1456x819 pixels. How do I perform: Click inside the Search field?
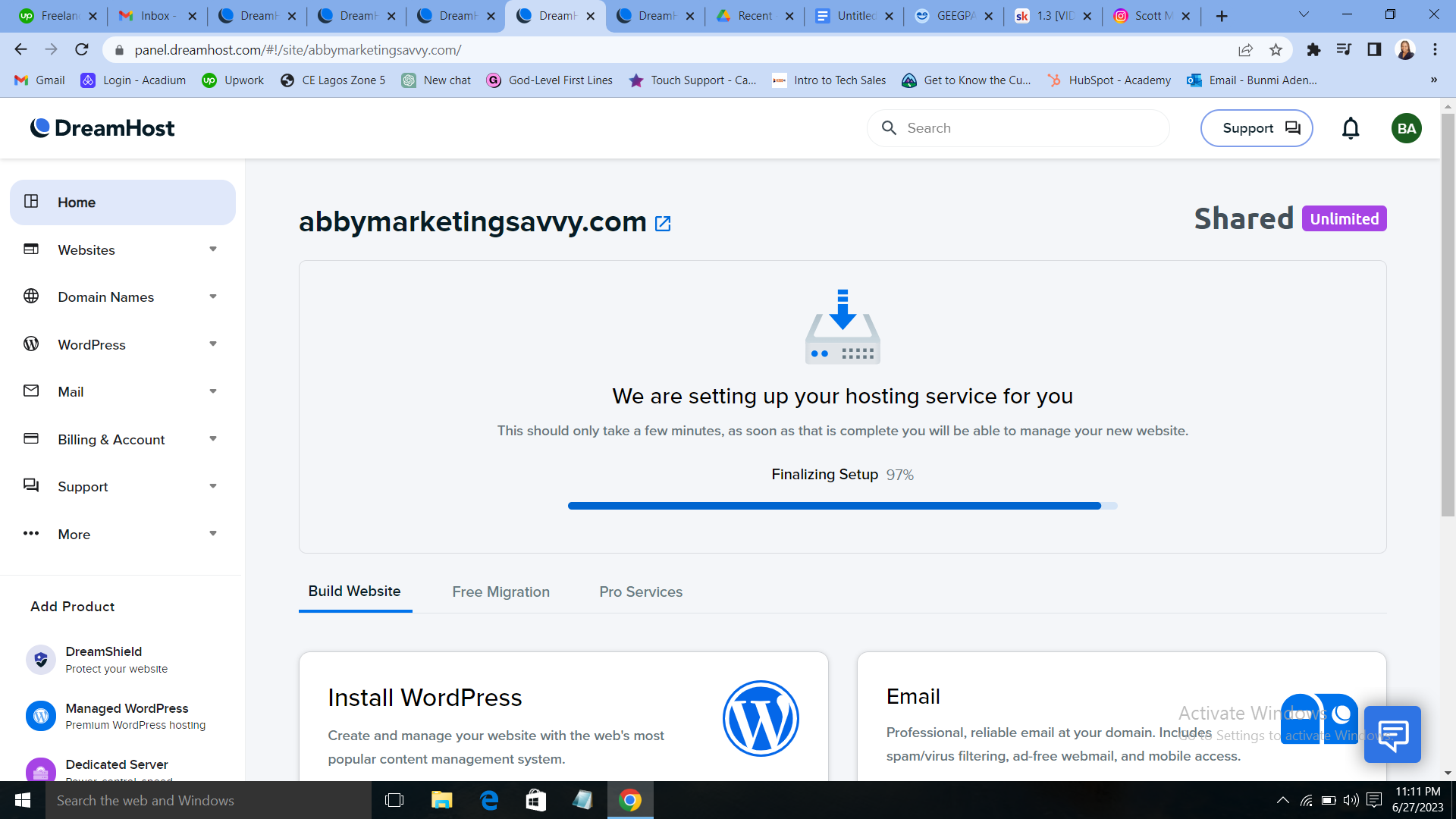coord(1016,128)
